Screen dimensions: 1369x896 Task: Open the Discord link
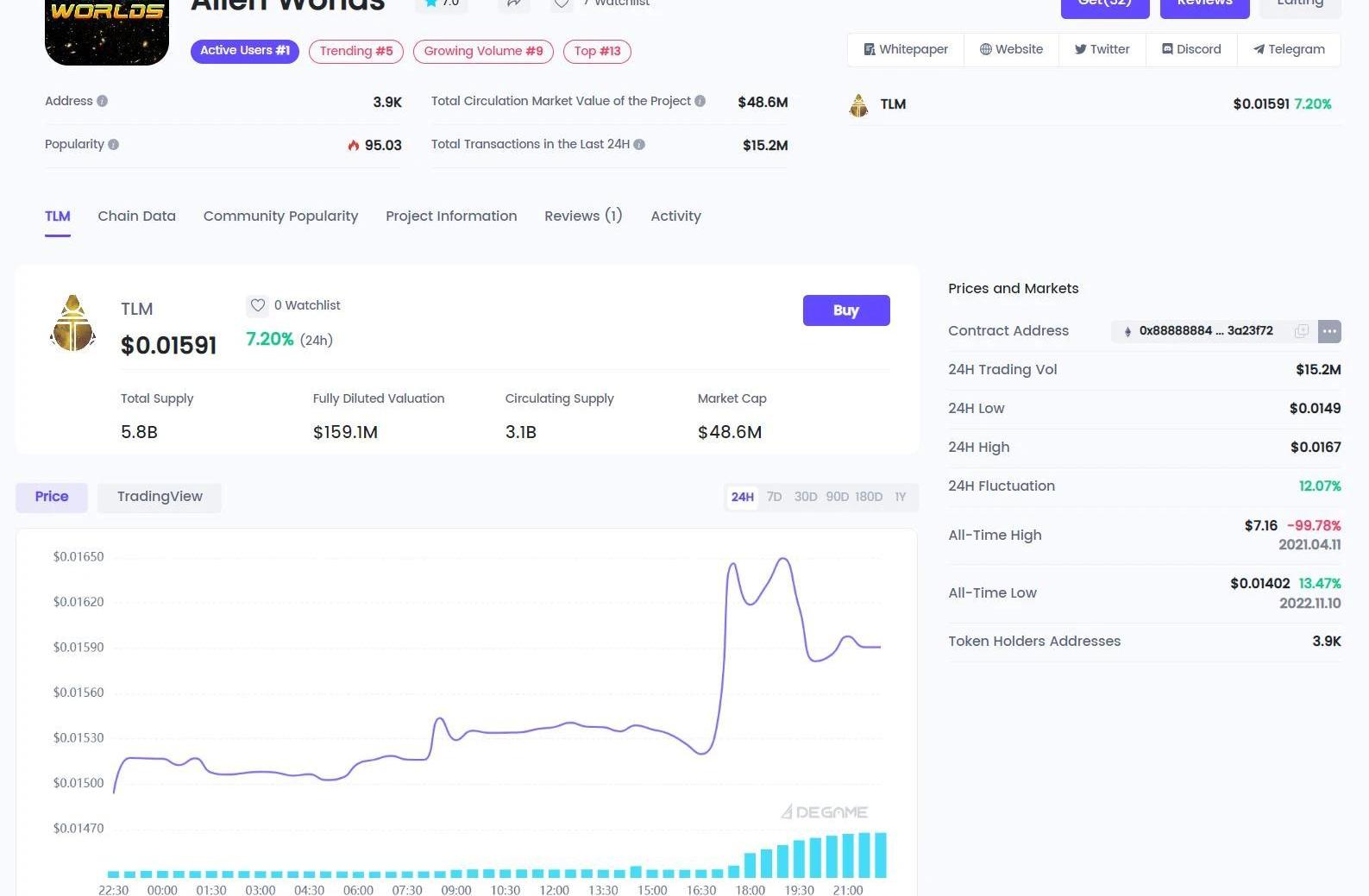1191,49
